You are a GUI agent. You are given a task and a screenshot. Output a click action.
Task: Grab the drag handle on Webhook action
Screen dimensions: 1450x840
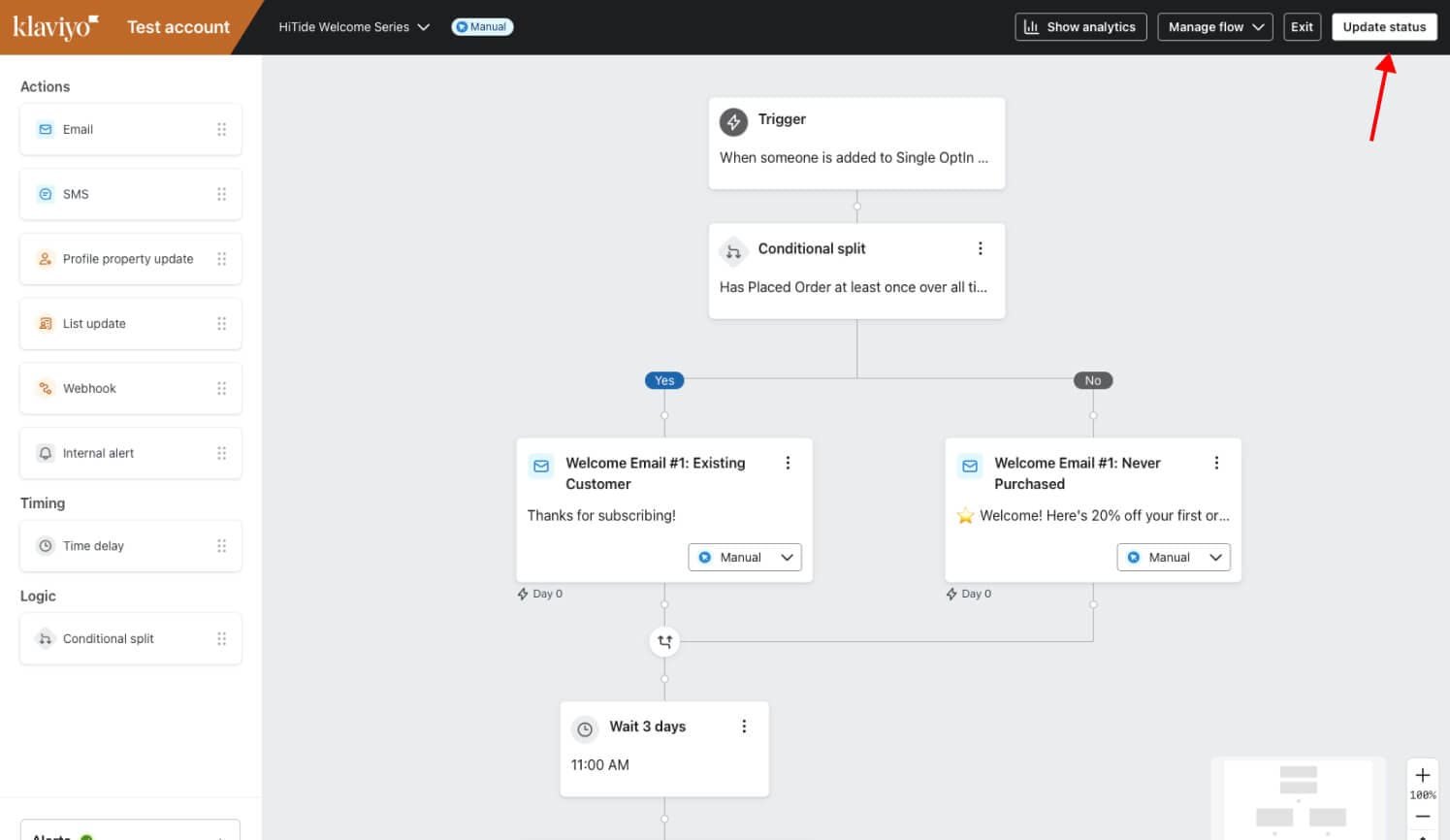221,389
